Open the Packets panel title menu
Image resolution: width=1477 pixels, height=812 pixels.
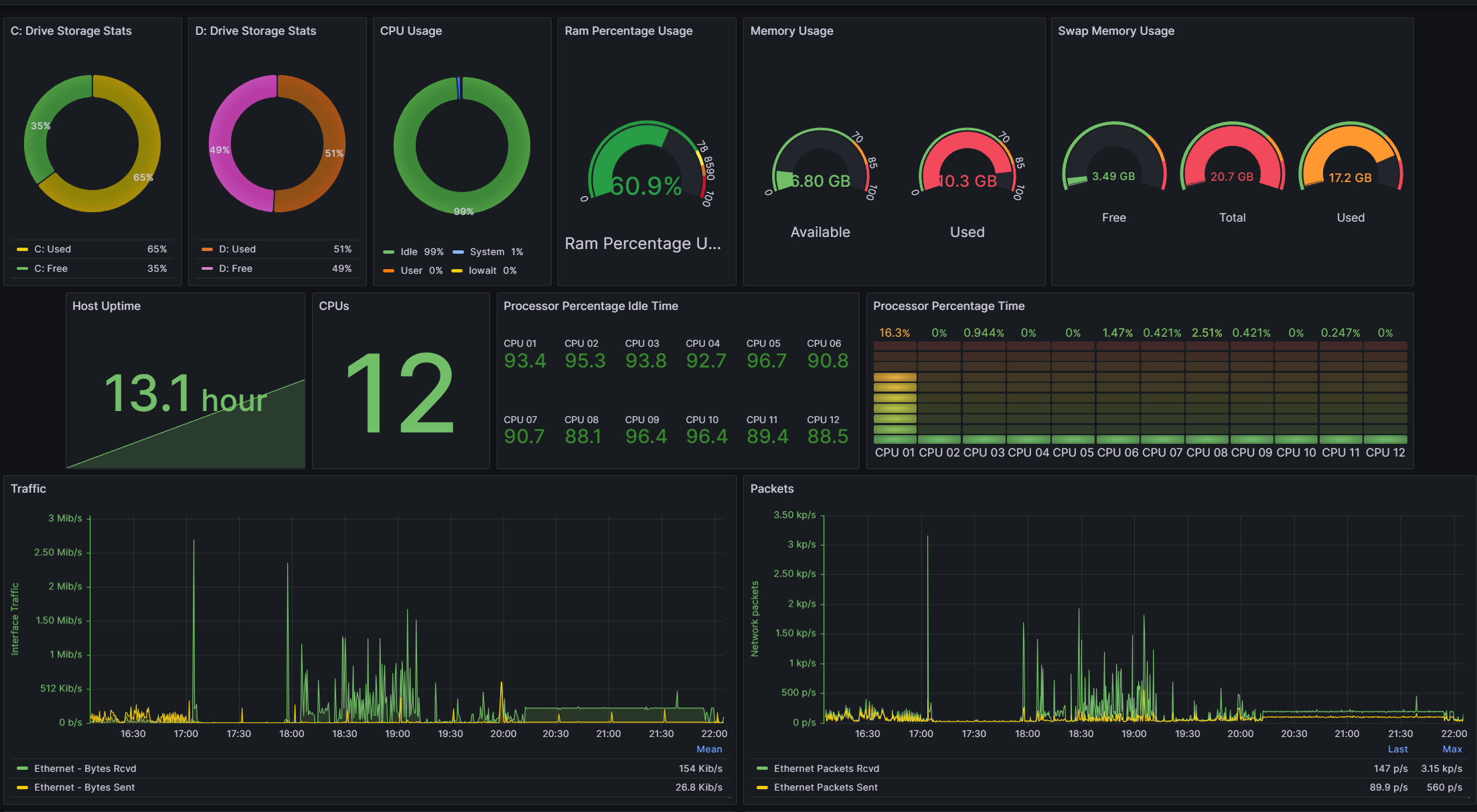[771, 489]
